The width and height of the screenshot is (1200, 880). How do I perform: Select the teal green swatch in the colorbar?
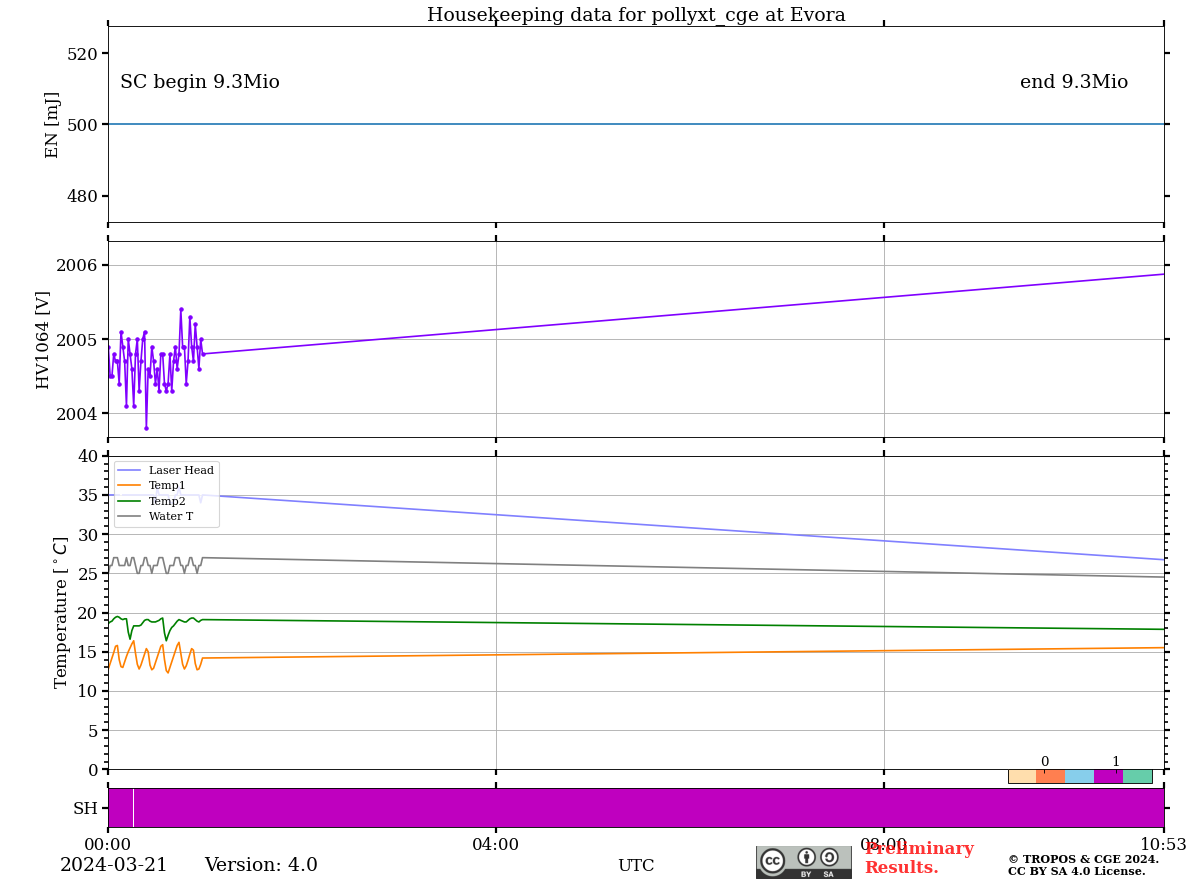pyautogui.click(x=1137, y=776)
